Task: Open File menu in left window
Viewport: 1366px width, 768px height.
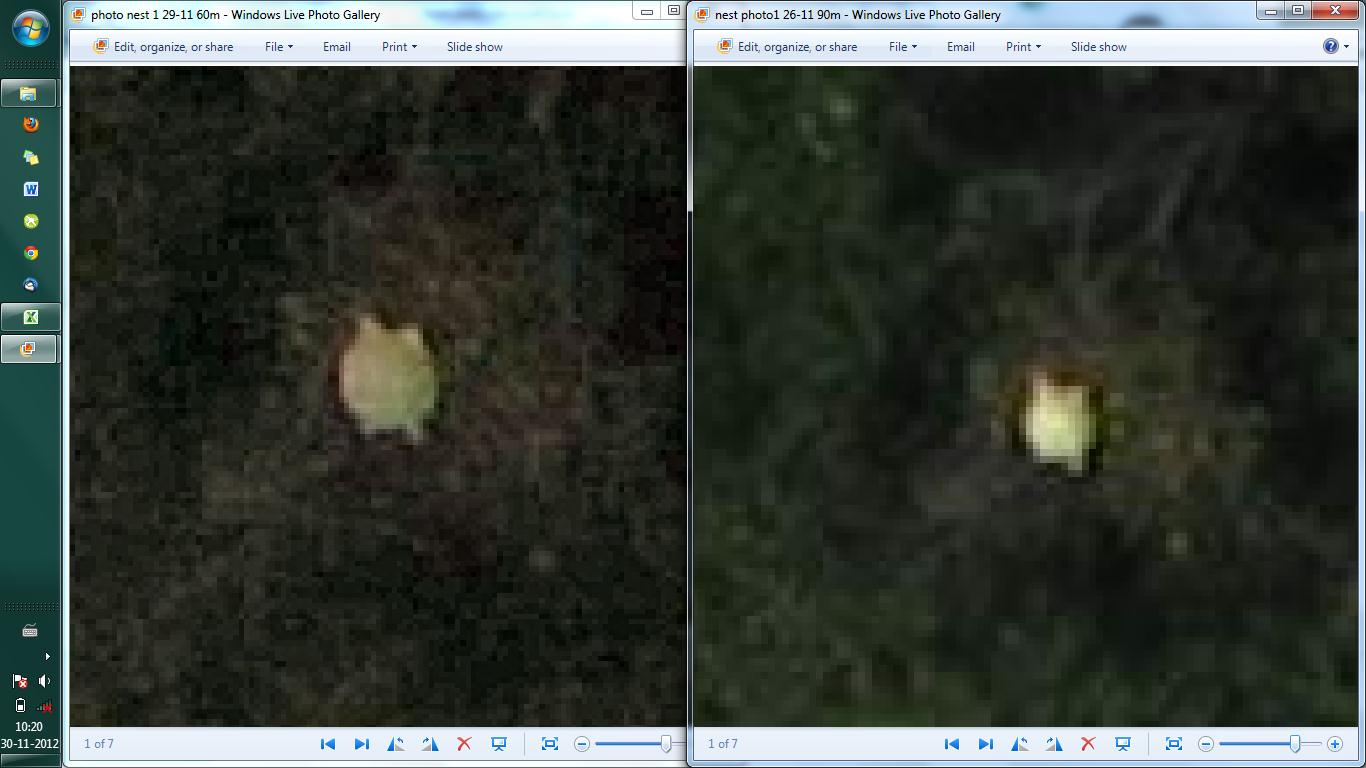Action: coord(278,47)
